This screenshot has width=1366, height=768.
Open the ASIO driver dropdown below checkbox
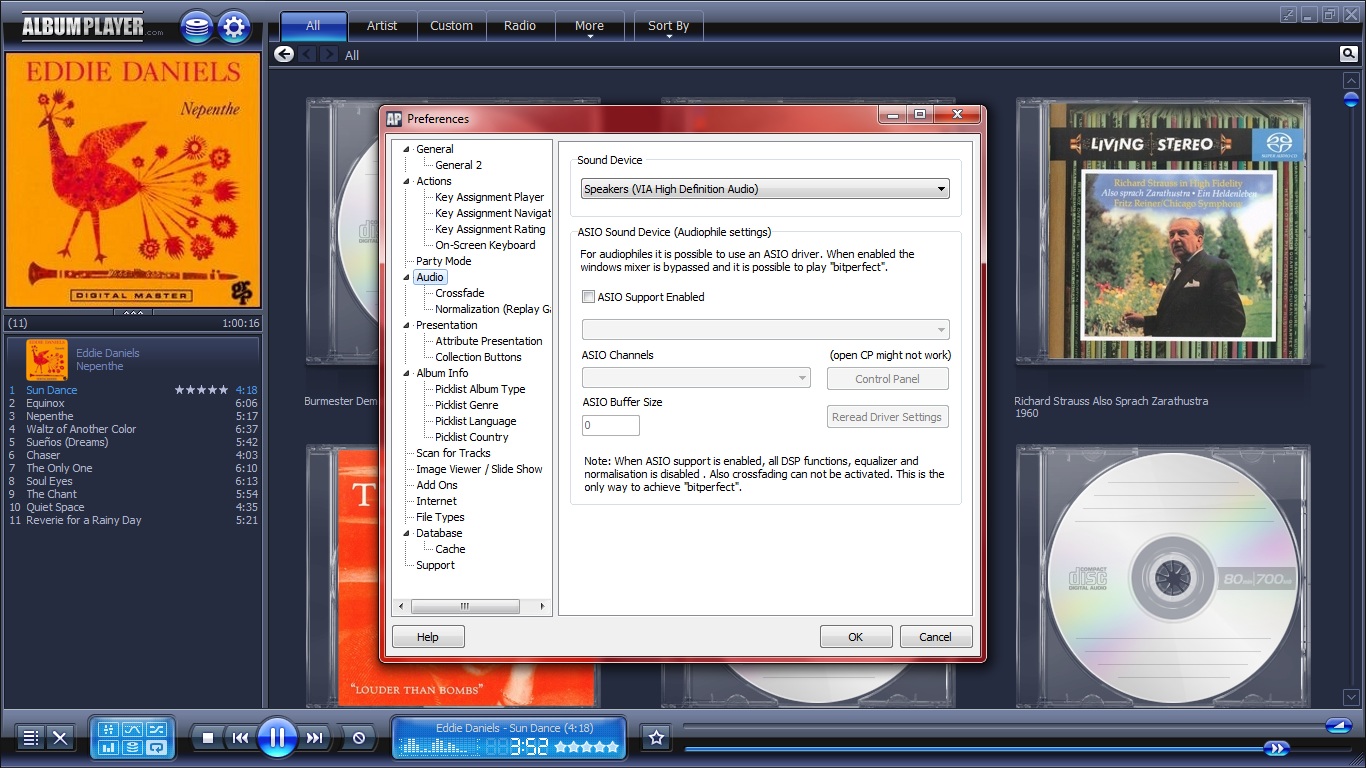tap(765, 330)
